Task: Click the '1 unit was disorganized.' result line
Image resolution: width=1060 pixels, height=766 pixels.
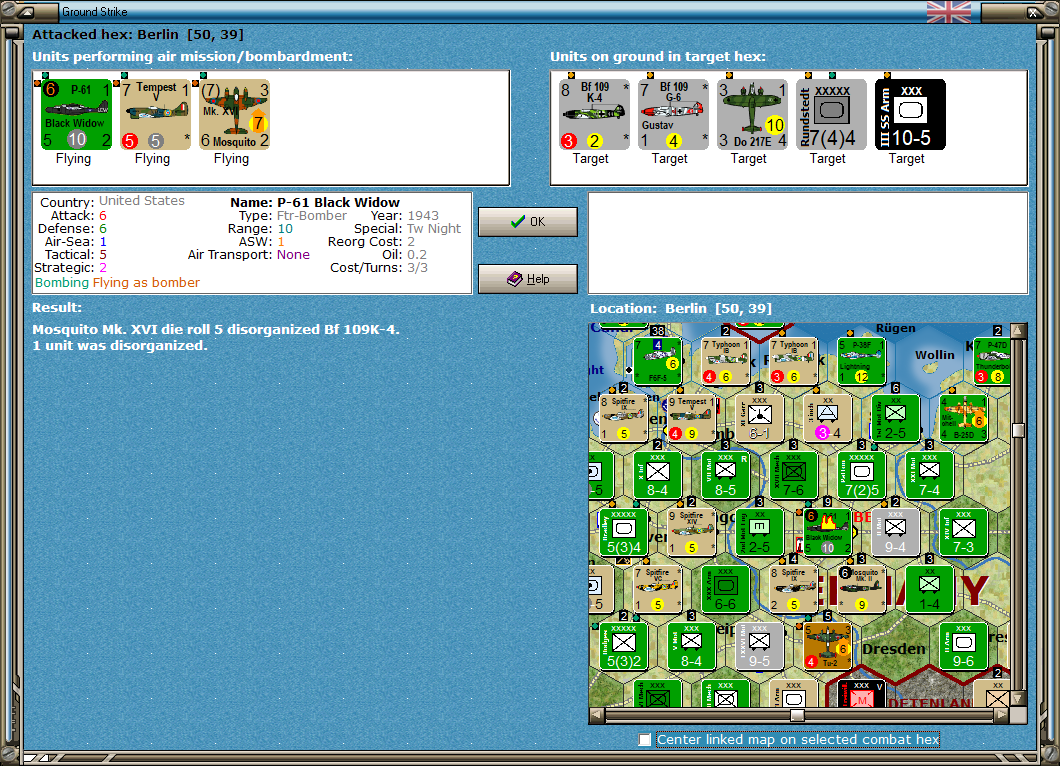Action: tap(120, 345)
